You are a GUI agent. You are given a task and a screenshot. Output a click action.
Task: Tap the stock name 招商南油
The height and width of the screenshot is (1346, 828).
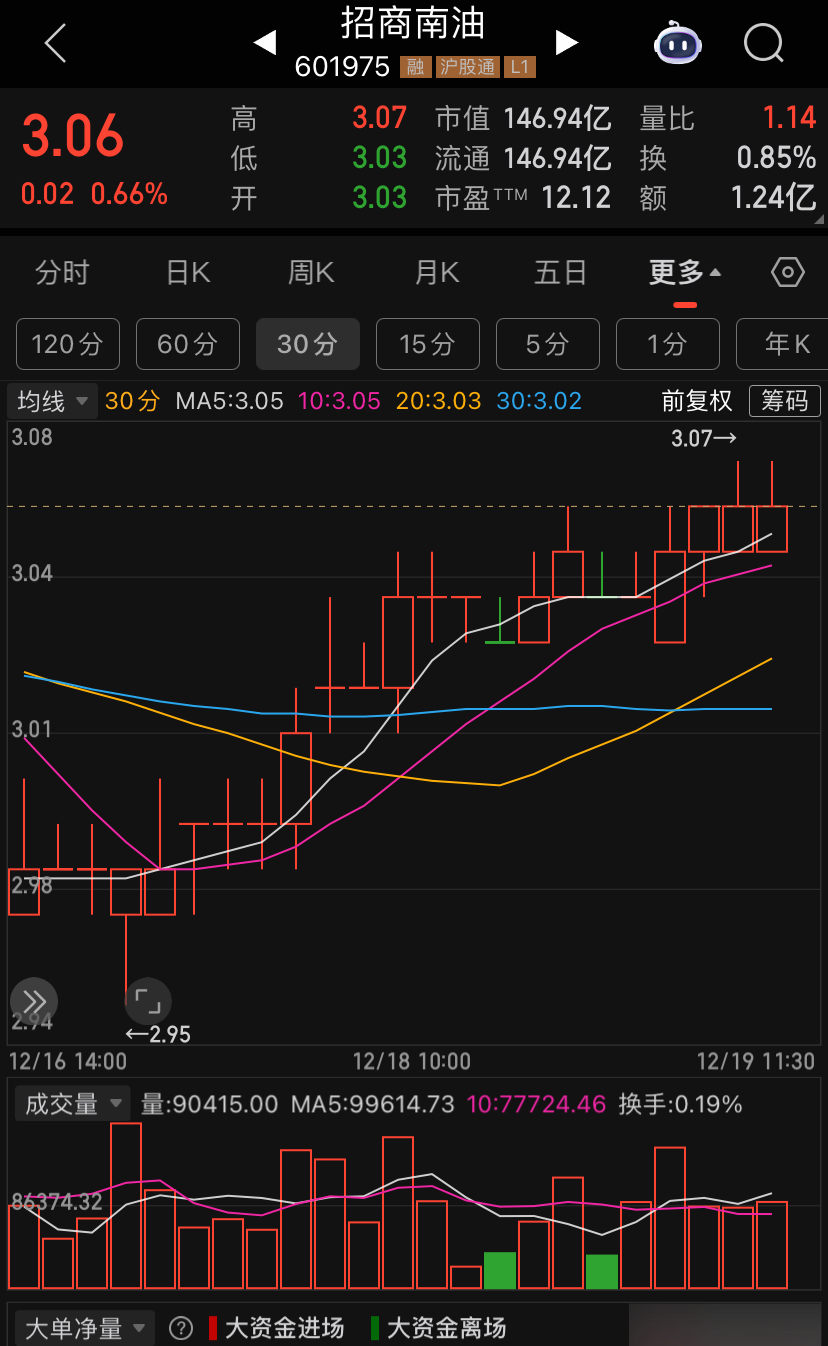click(413, 22)
